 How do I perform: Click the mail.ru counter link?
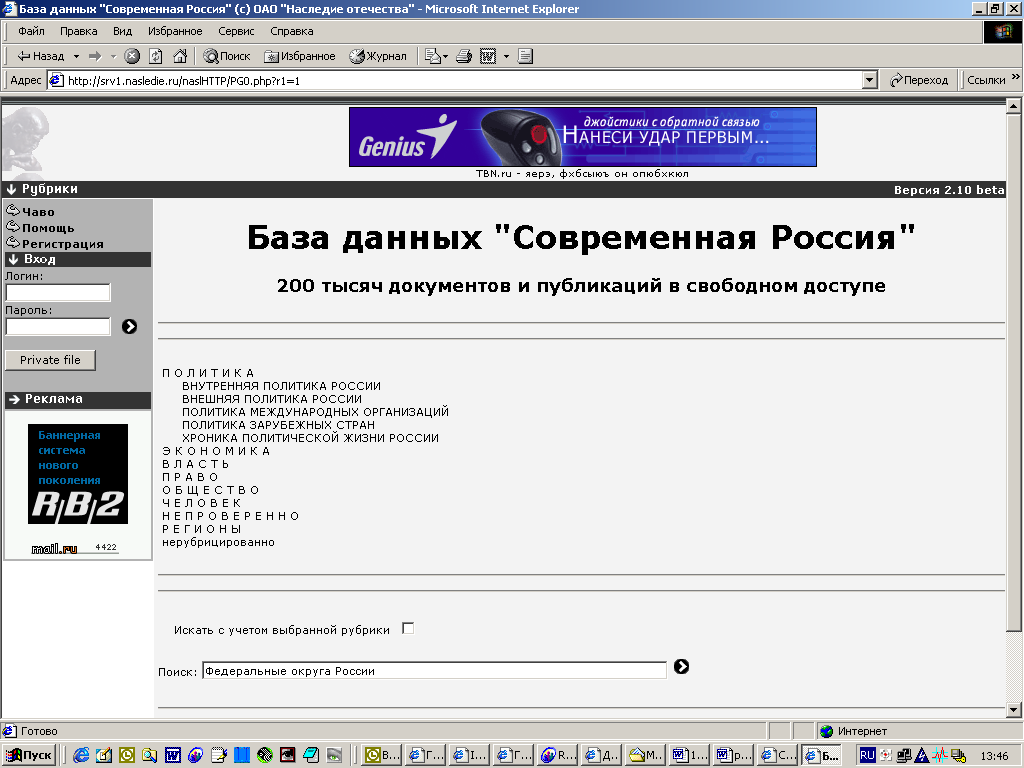click(x=75, y=548)
